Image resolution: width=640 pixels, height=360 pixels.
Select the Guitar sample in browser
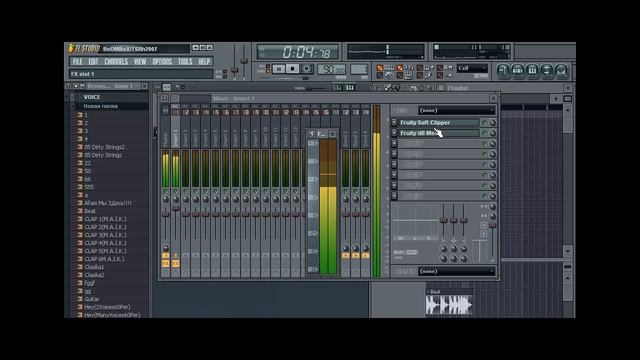click(91, 299)
